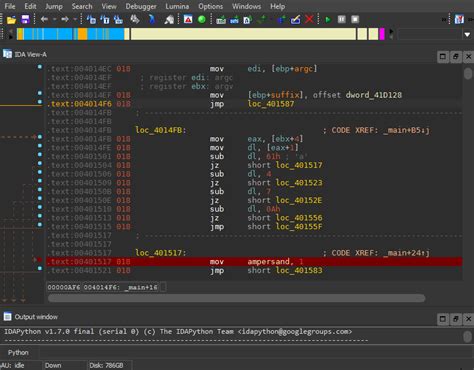Click the open file folder icon
This screenshot has width=474, height=370.
(11, 20)
